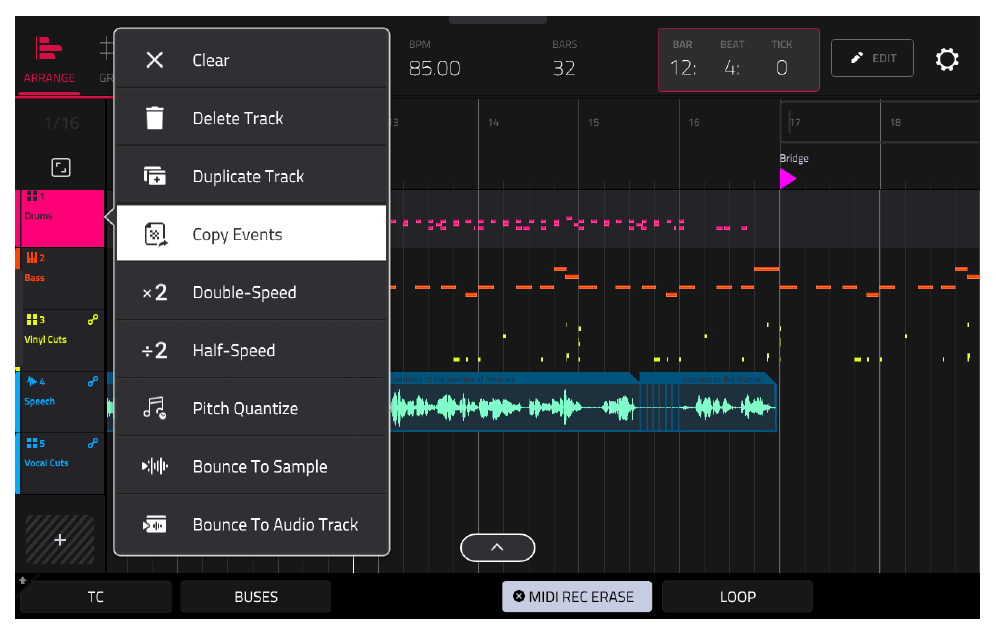Viewport: 996px width, 636px height.
Task: Click the ÷2 Half-Speed icon
Action: pyautogui.click(x=154, y=350)
